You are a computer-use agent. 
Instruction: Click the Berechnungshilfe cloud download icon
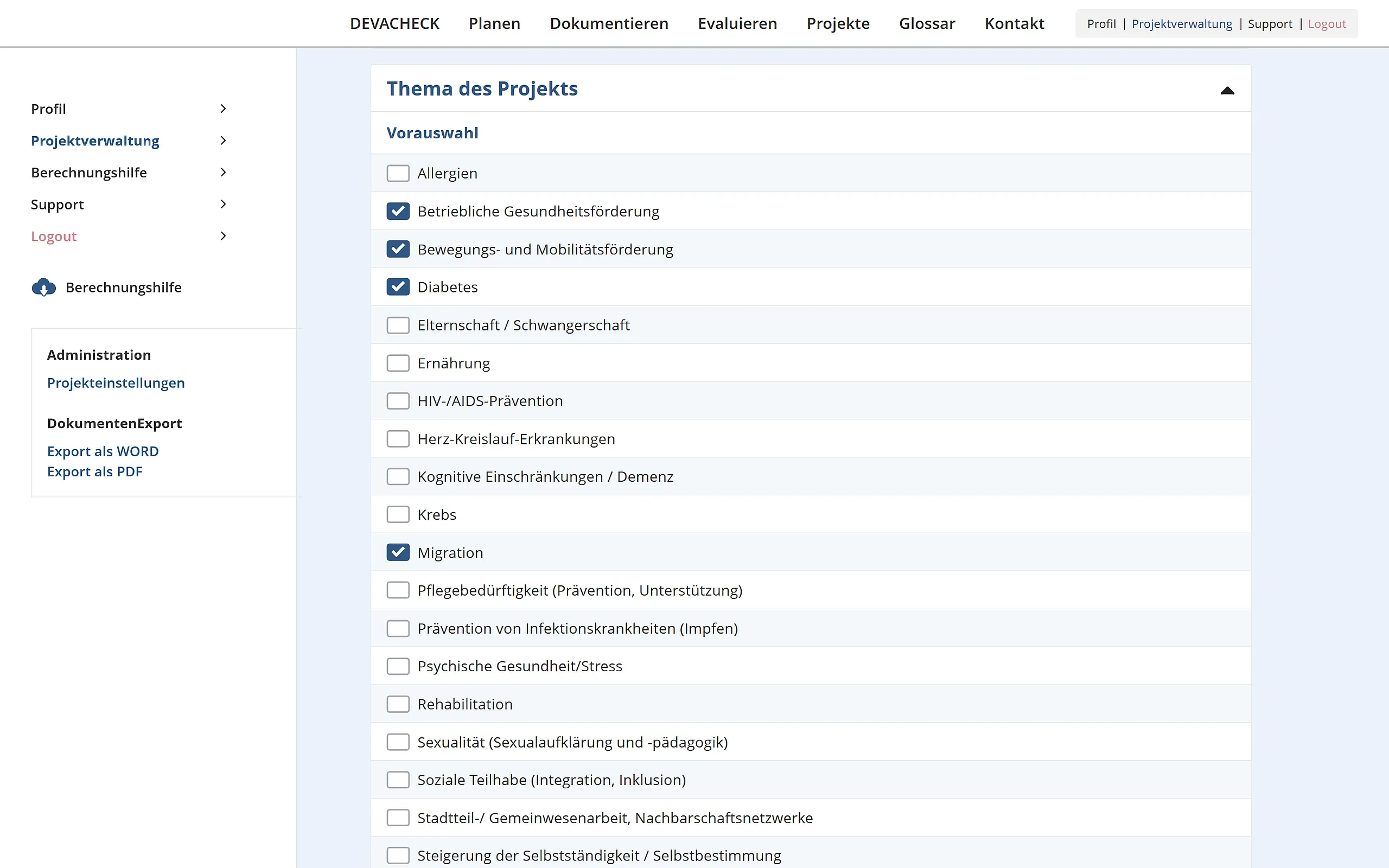point(43,287)
